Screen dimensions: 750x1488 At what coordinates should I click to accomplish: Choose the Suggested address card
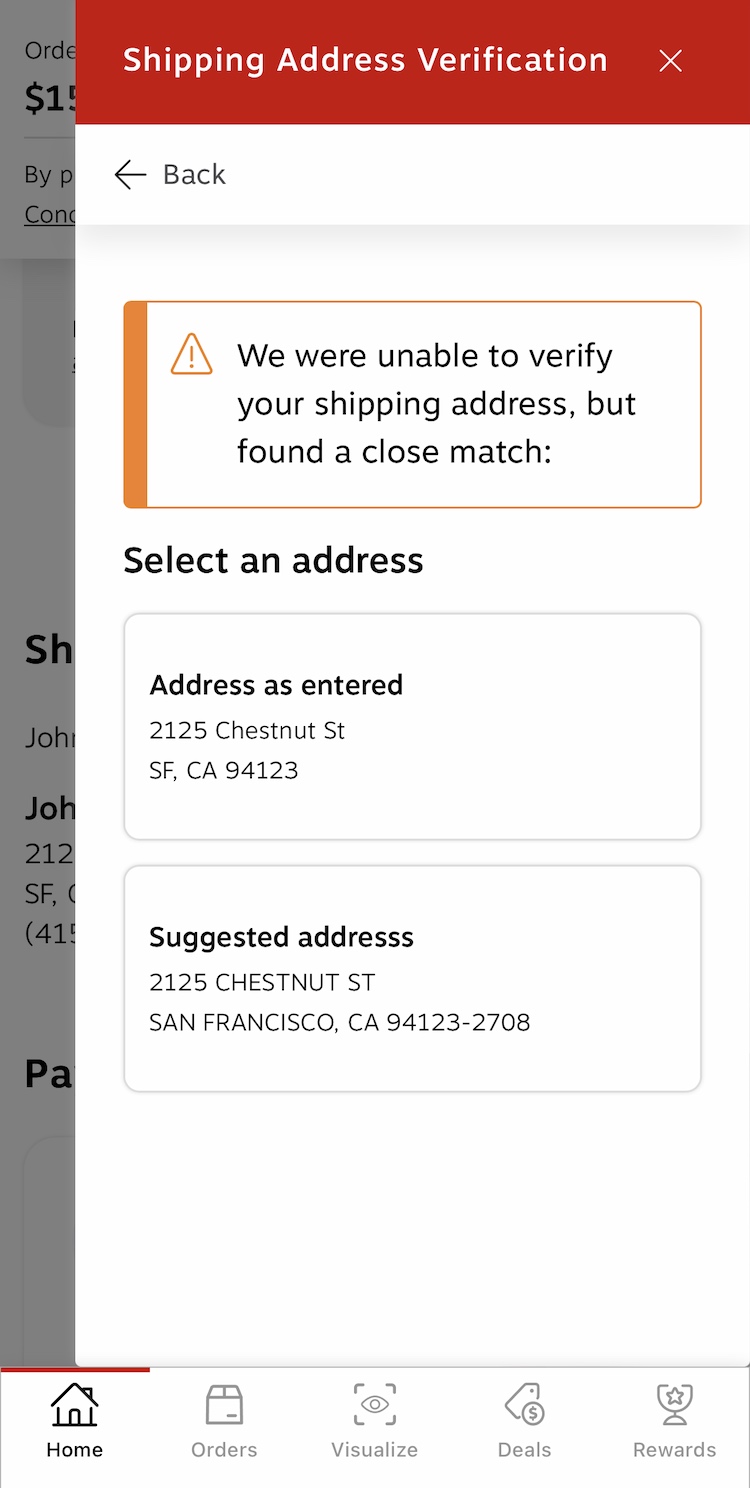(412, 978)
